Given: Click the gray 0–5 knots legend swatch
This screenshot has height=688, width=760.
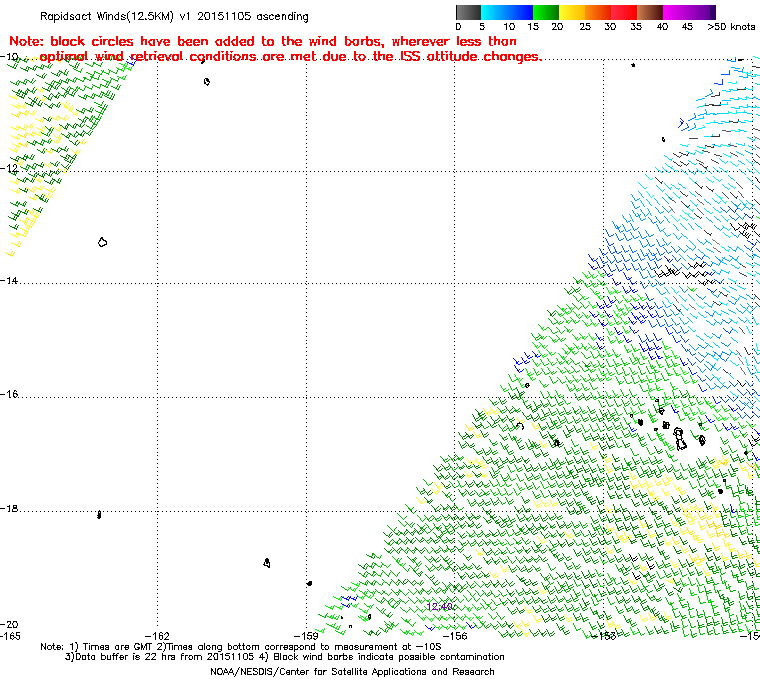Looking at the screenshot, I should pyautogui.click(x=468, y=12).
